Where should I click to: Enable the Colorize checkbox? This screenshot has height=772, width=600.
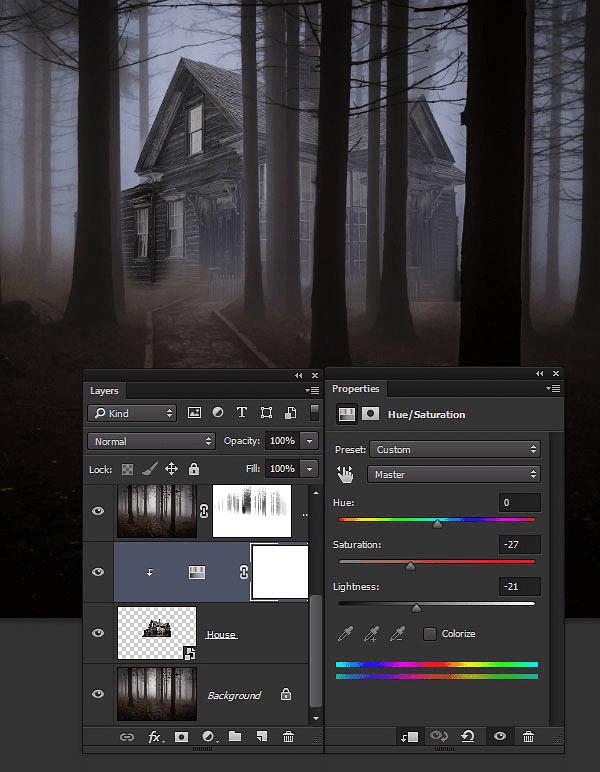(430, 634)
